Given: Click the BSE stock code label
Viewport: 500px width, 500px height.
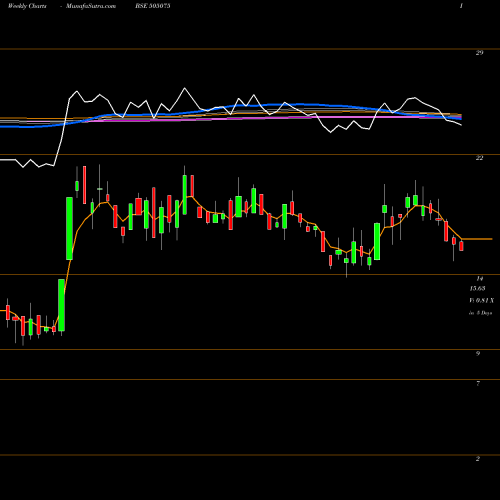Looking at the screenshot, I should (x=153, y=6).
